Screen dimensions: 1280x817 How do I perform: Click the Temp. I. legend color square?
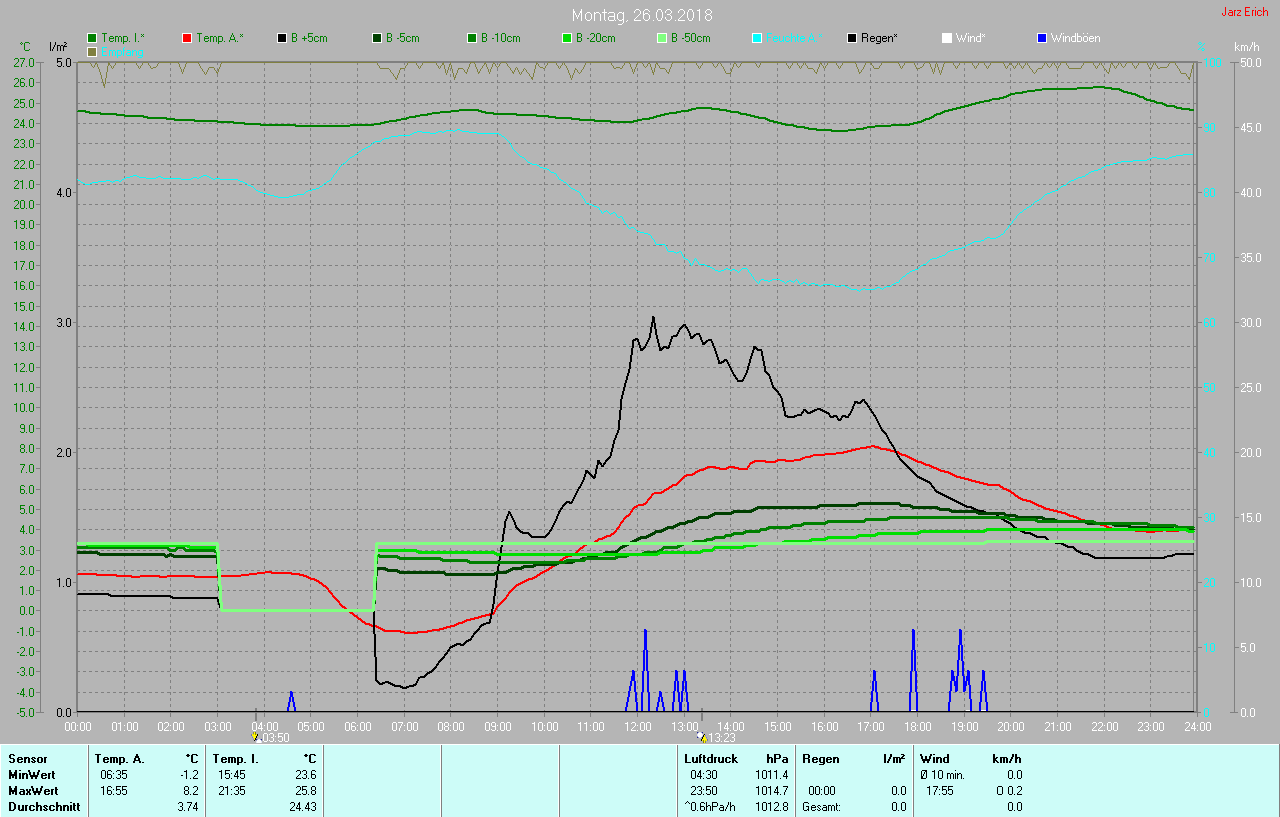point(92,38)
